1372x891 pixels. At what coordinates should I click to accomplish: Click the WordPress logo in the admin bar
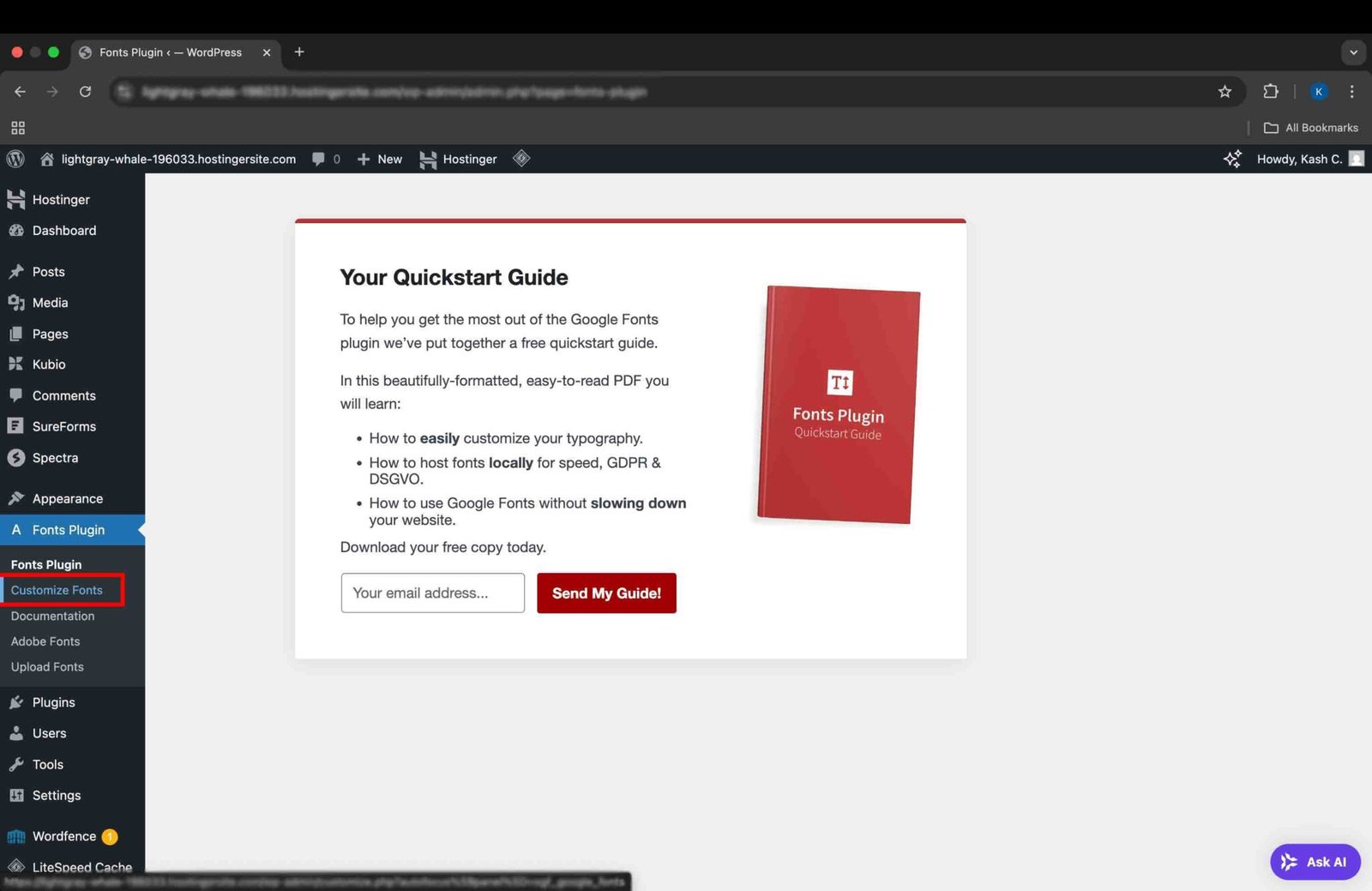click(x=15, y=159)
